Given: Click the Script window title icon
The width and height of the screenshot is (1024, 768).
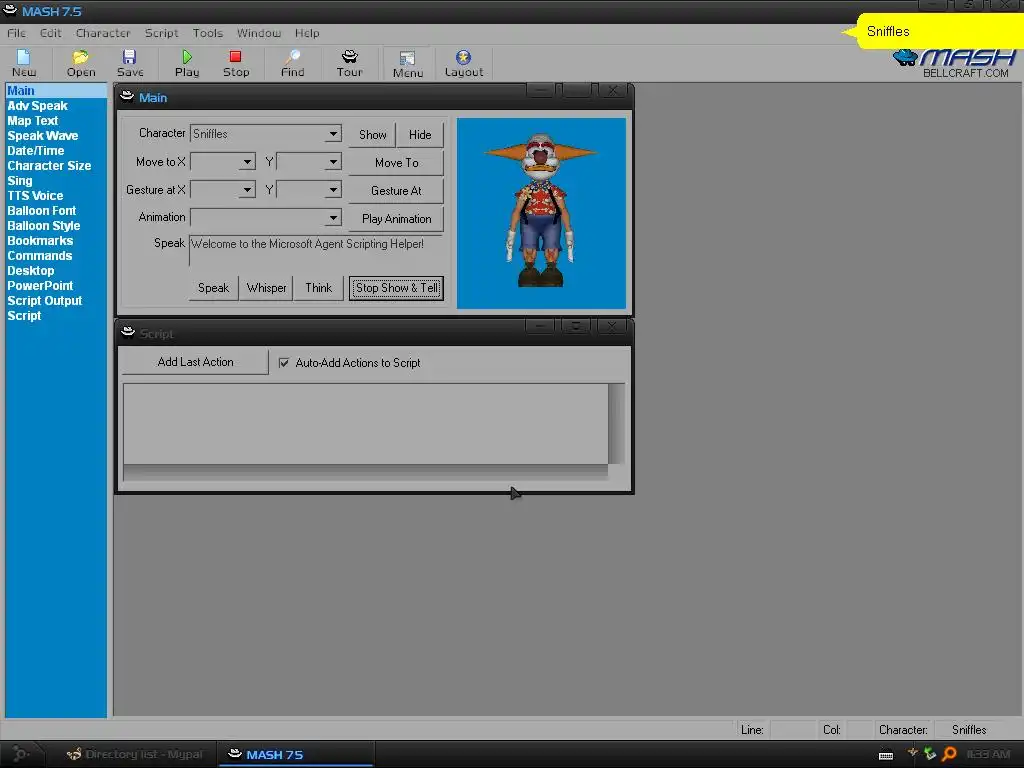Looking at the screenshot, I should coord(128,332).
